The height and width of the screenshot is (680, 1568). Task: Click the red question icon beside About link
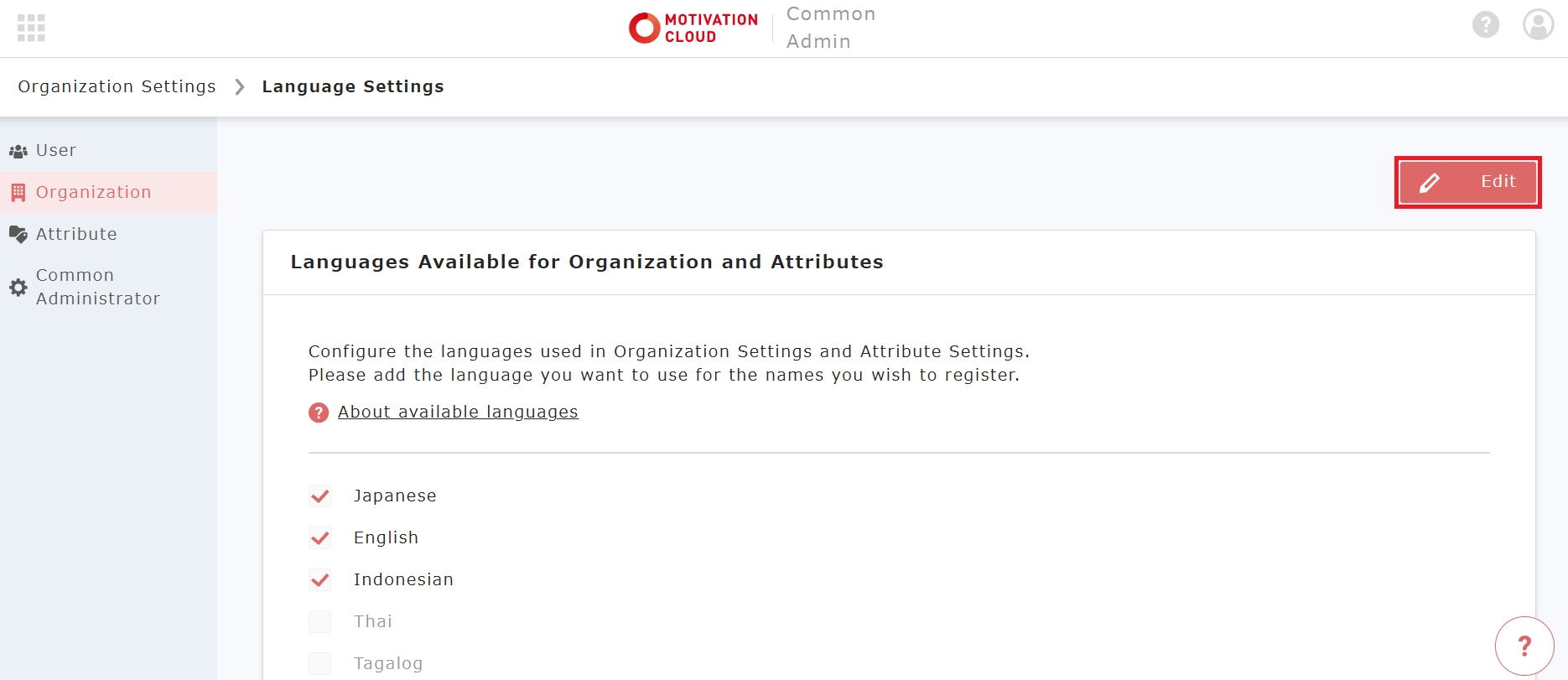click(319, 413)
